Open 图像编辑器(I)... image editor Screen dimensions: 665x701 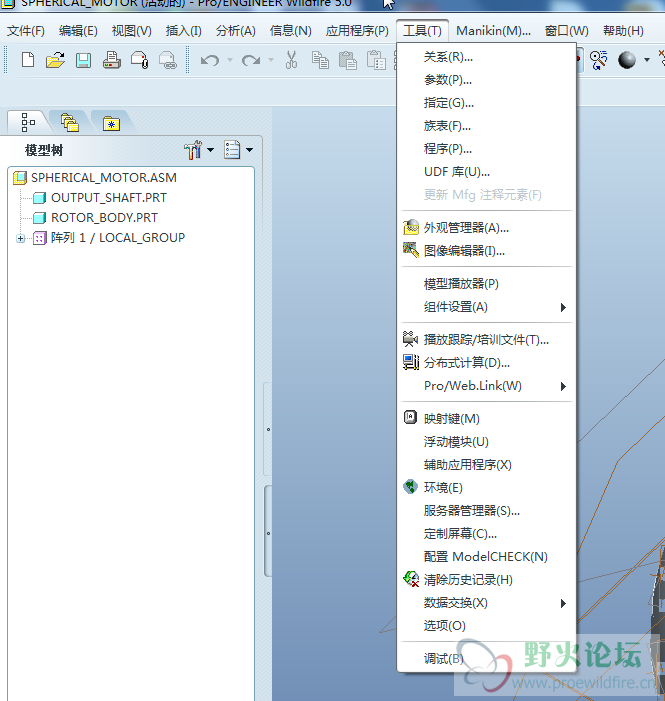pos(487,251)
